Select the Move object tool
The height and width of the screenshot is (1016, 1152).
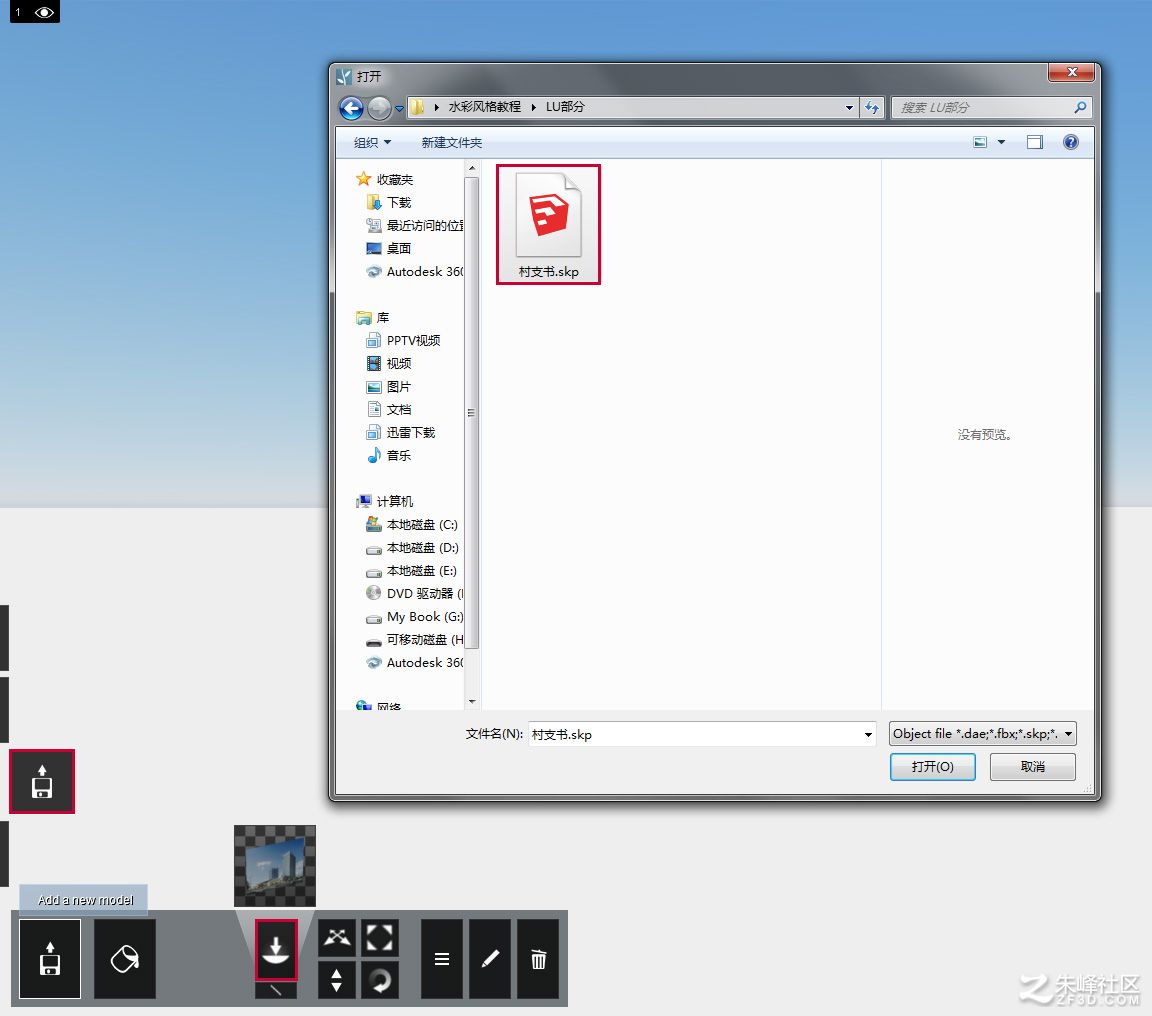[337, 937]
